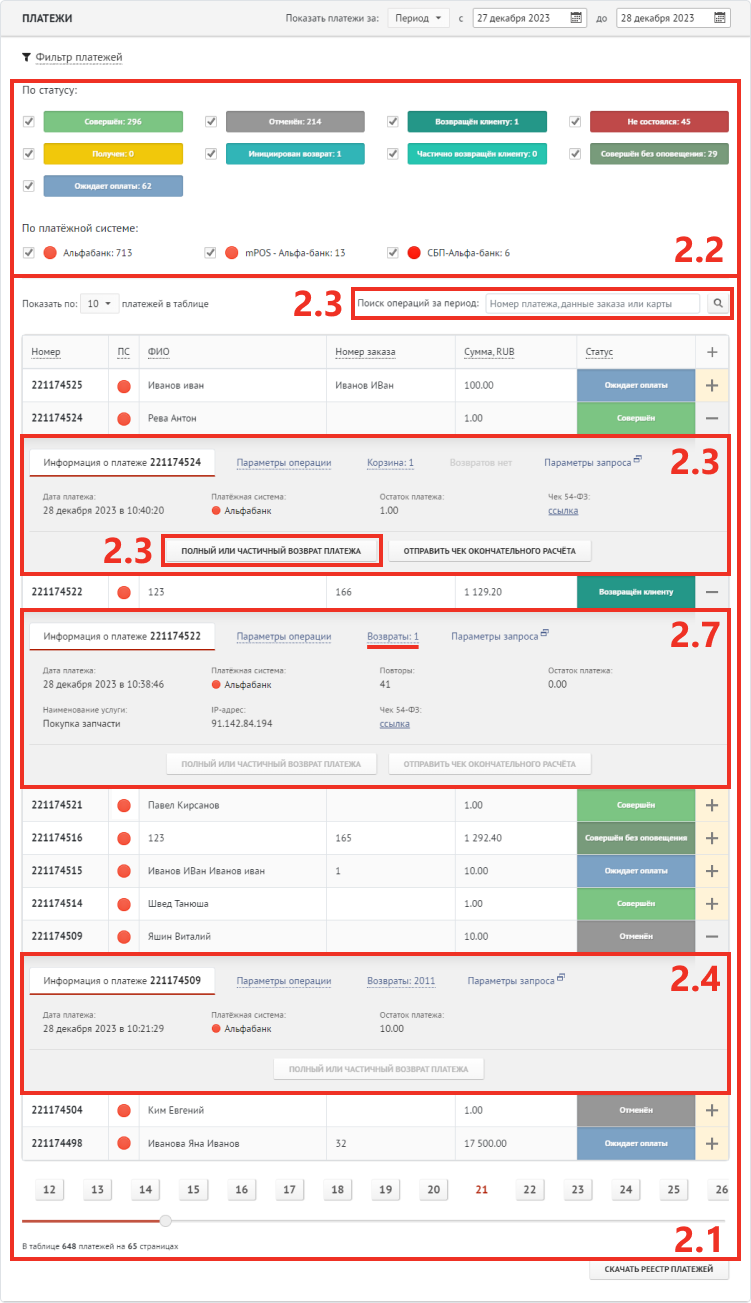Image resolution: width=751 pixels, height=1303 pixels.
Task: Open the rows per page dropdown
Action: 99,303
